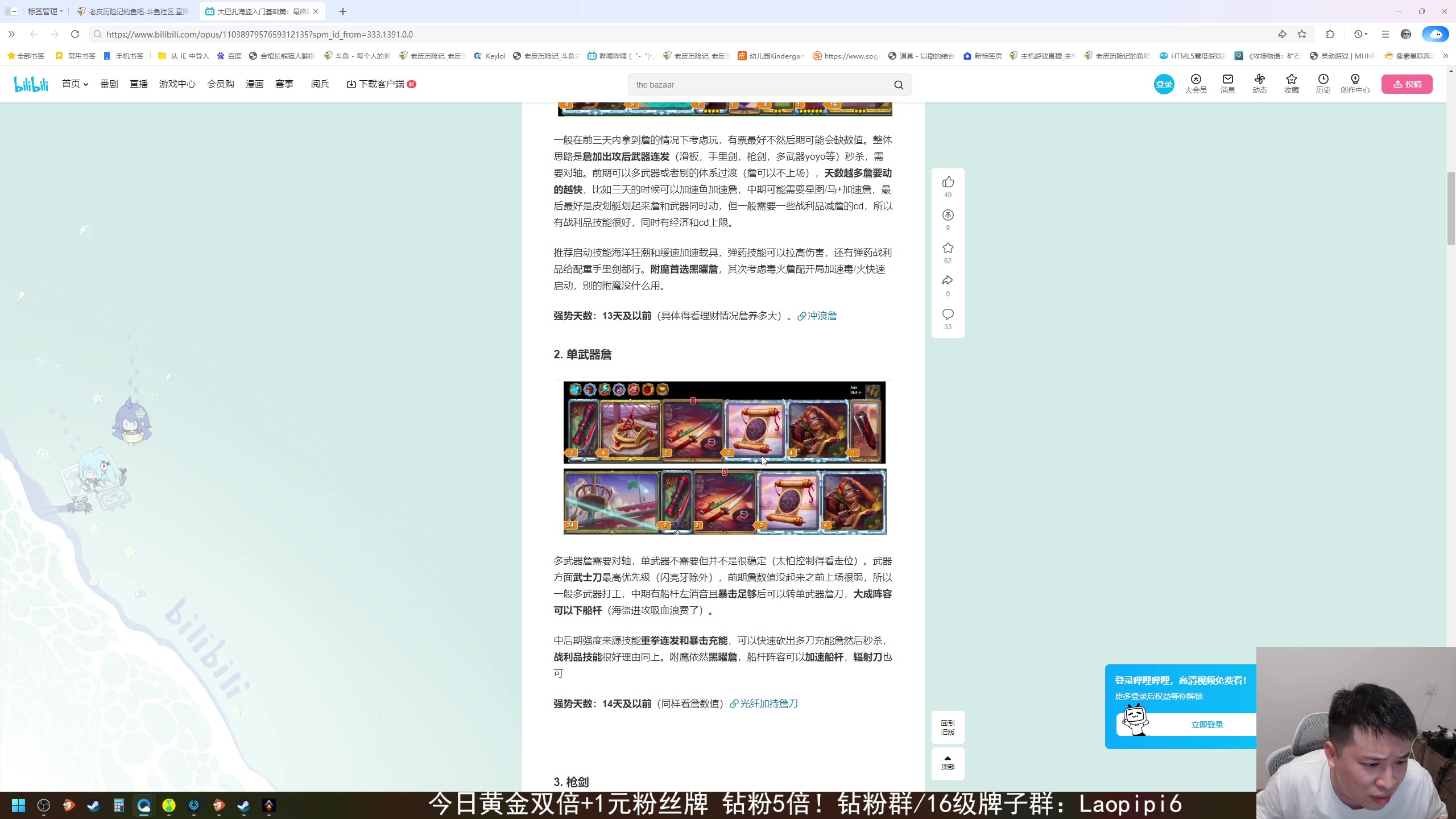This screenshot has width=1456, height=819.
Task: Open 从 IE 中导入 bookmarks folder
Action: [x=183, y=56]
